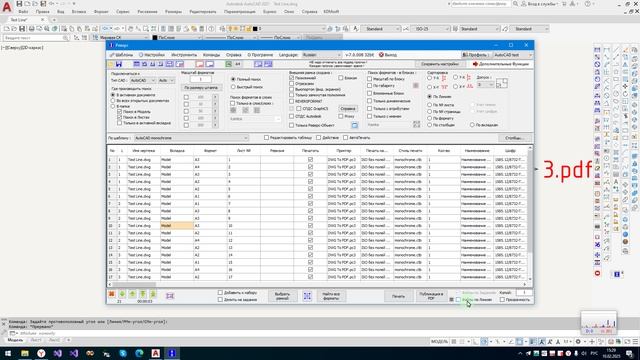
Task: Click the AutoCAD application logo button
Action: click(x=7, y=7)
